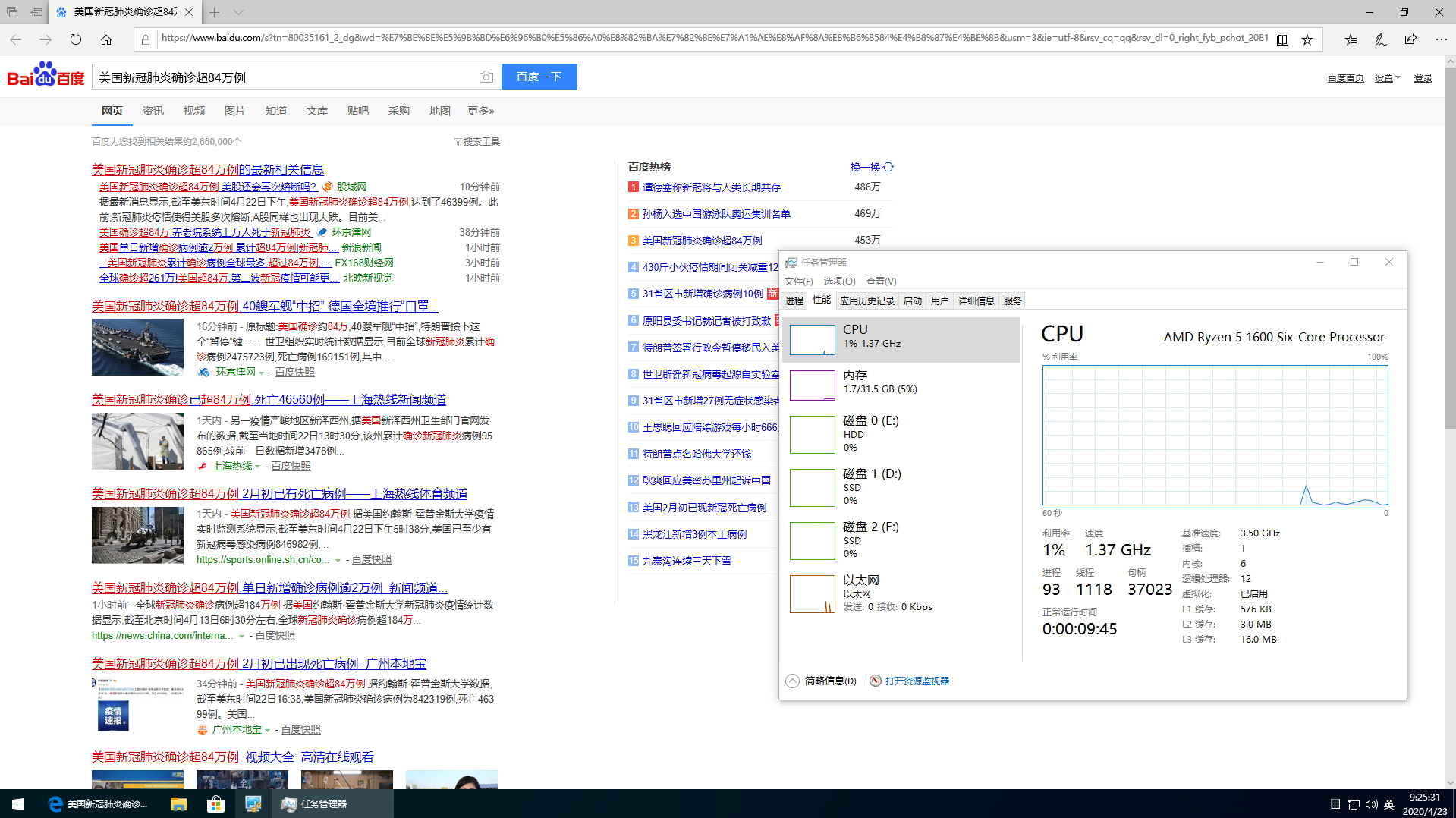
Task: Close the Baidu browser tab
Action: point(189,12)
